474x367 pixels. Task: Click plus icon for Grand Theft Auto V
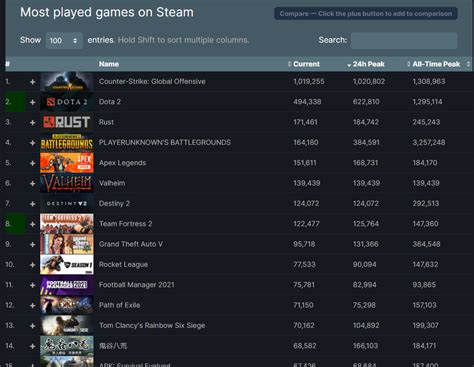(x=32, y=244)
